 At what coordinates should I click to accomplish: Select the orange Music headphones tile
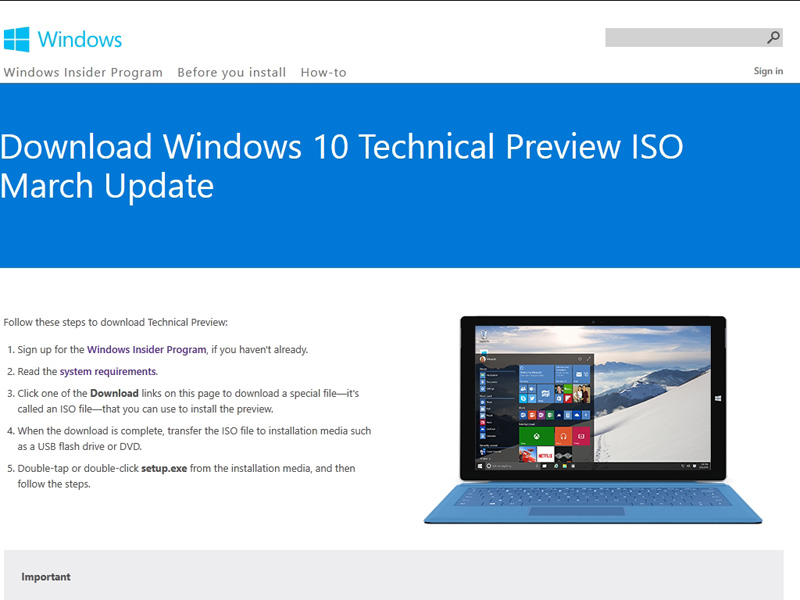click(562, 437)
